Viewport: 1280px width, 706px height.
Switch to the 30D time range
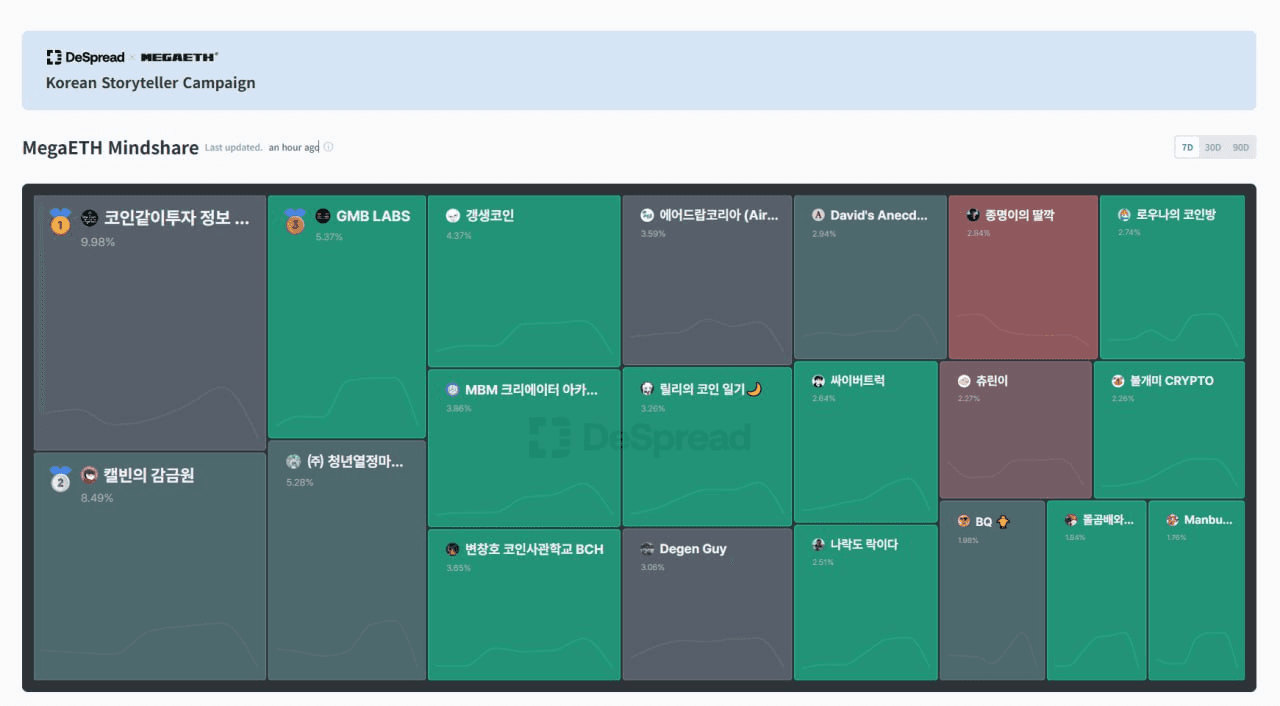pyautogui.click(x=1212, y=148)
